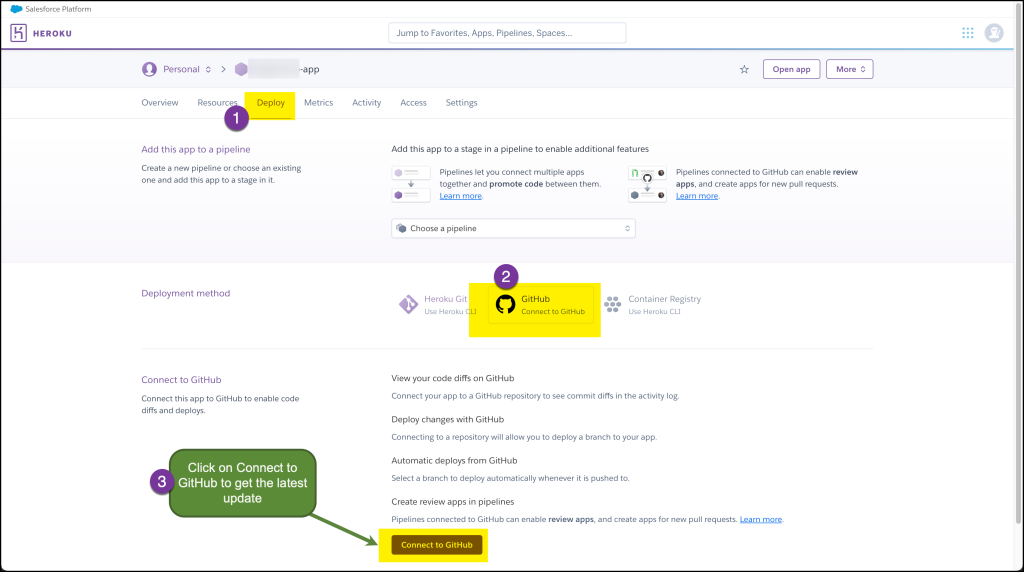Open Learn more link under review apps pipelines text
The image size is (1024, 572).
697,196
